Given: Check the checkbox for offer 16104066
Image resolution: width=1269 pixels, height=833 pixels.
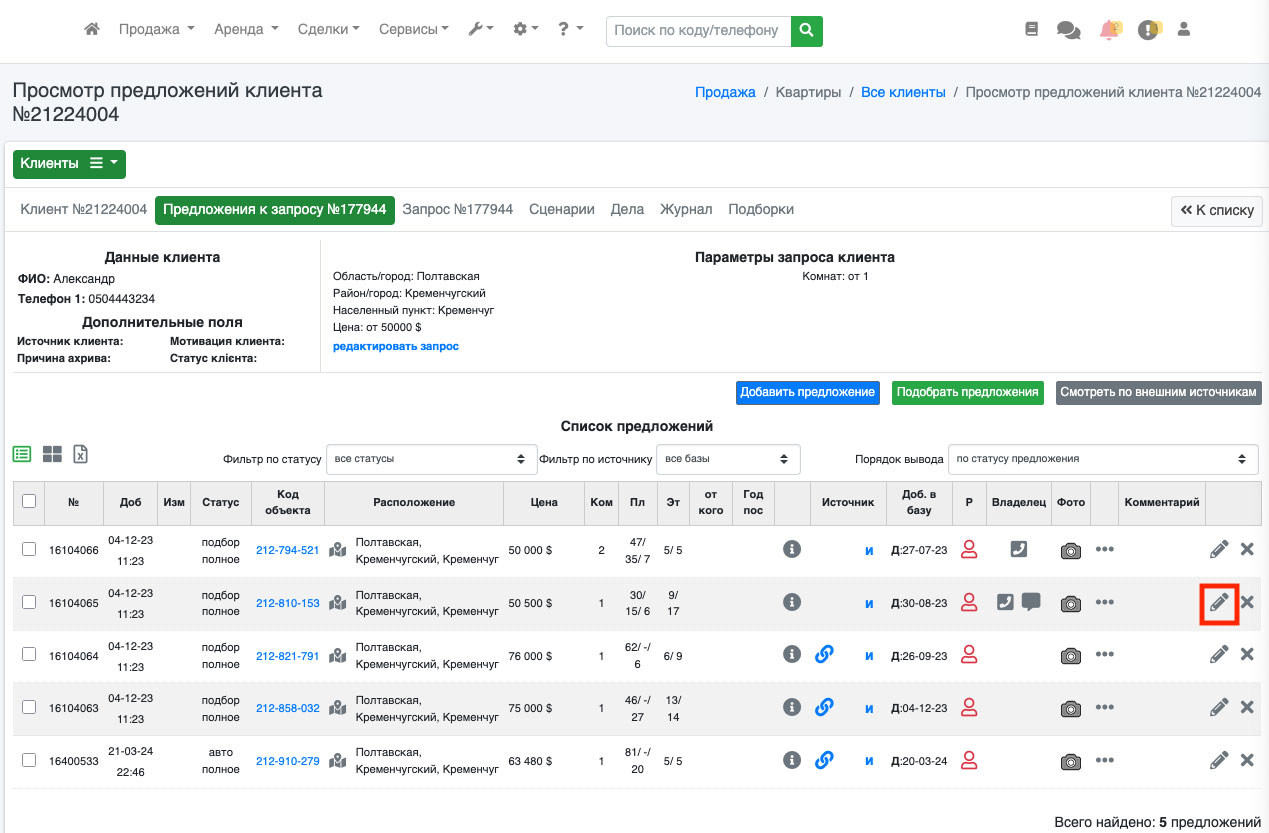Looking at the screenshot, I should pyautogui.click(x=29, y=549).
